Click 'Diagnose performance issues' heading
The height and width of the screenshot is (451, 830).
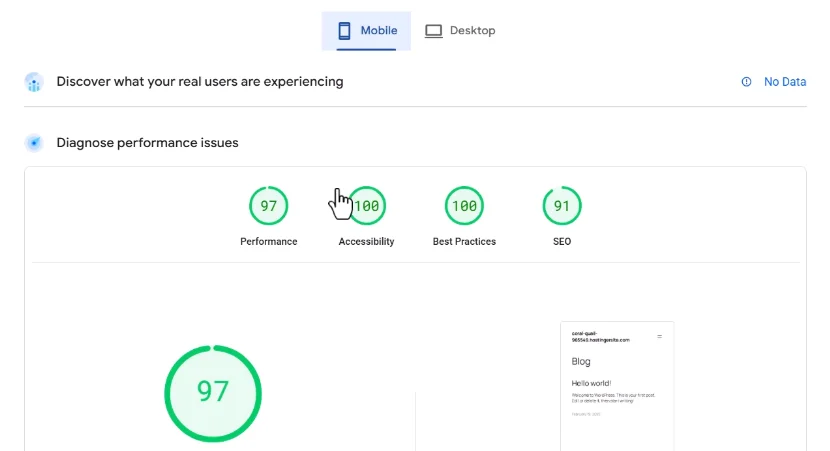(x=148, y=143)
